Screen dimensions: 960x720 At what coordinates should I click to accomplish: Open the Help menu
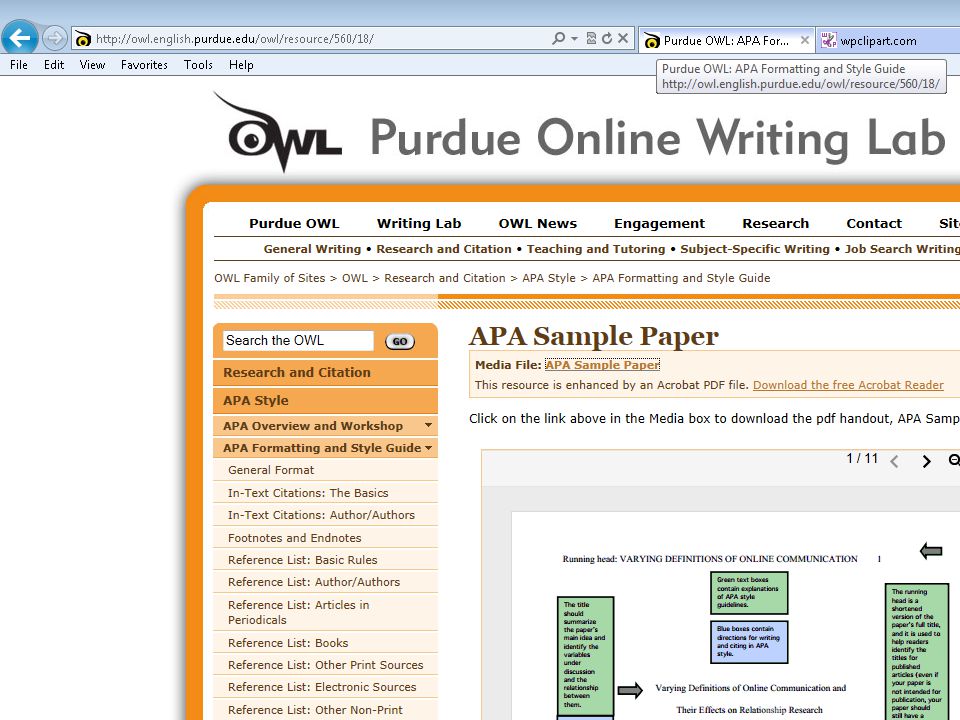click(x=241, y=65)
